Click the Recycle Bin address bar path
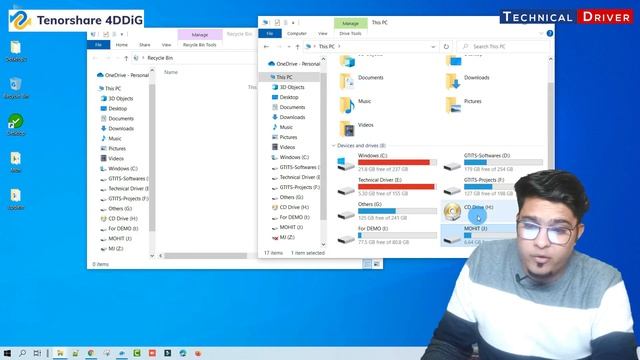Screen dimensions: 640x360 click(160, 58)
